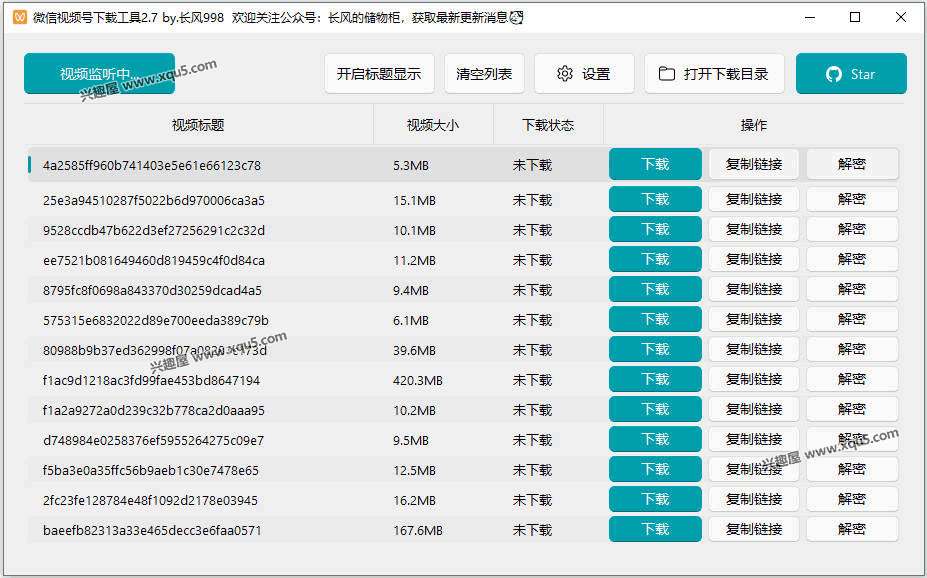Click the app logo in title bar

coord(20,17)
